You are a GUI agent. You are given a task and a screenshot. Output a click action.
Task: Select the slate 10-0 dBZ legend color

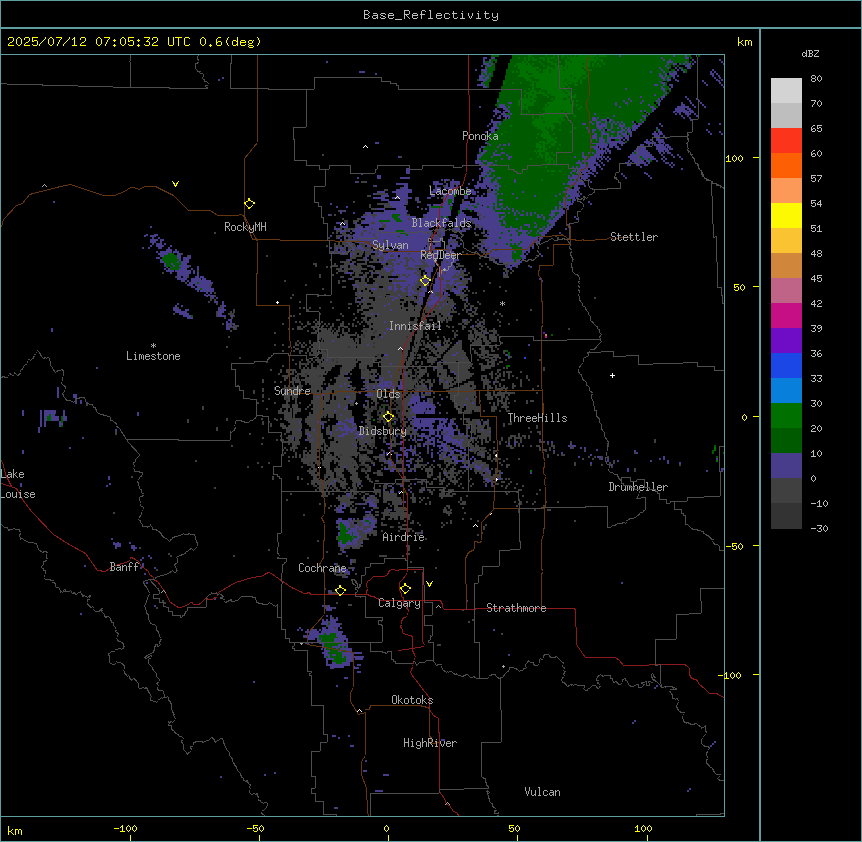[x=786, y=466]
